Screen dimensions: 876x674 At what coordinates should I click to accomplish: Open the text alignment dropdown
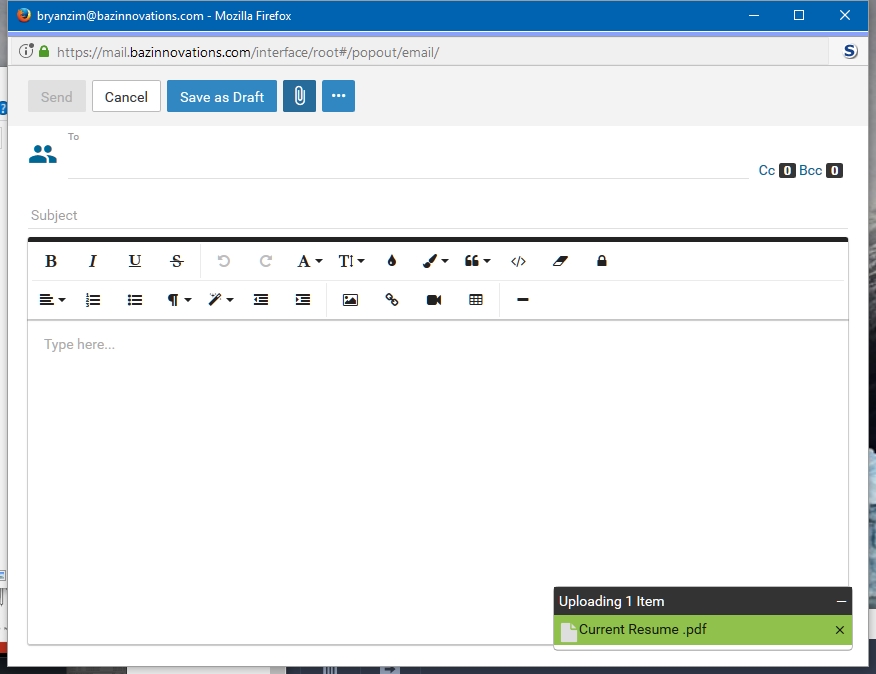(x=52, y=300)
